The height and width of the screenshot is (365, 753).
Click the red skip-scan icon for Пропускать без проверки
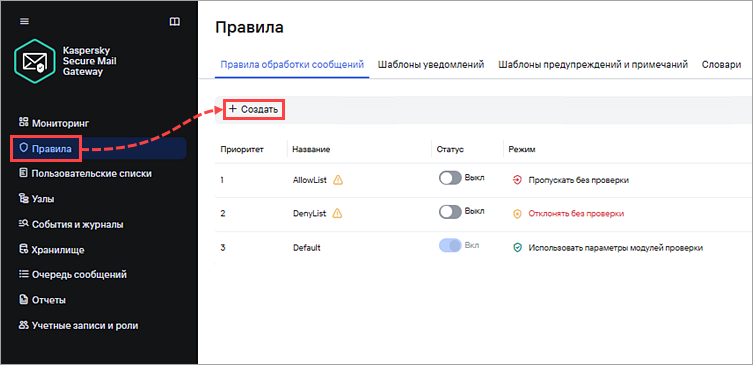pos(517,180)
